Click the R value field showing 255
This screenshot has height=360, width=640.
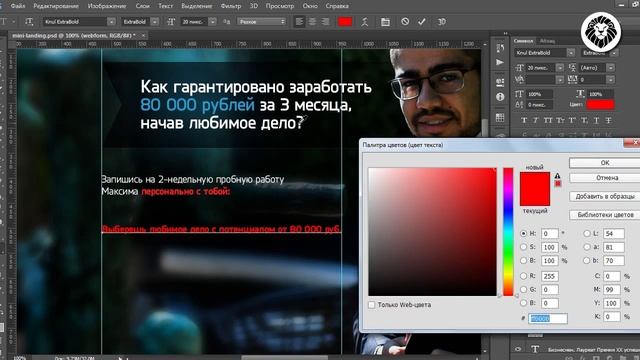pyautogui.click(x=549, y=276)
